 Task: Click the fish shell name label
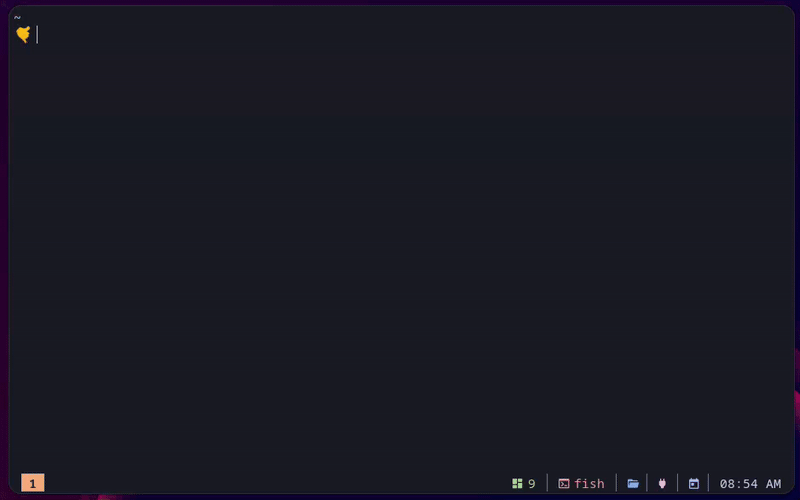point(589,484)
